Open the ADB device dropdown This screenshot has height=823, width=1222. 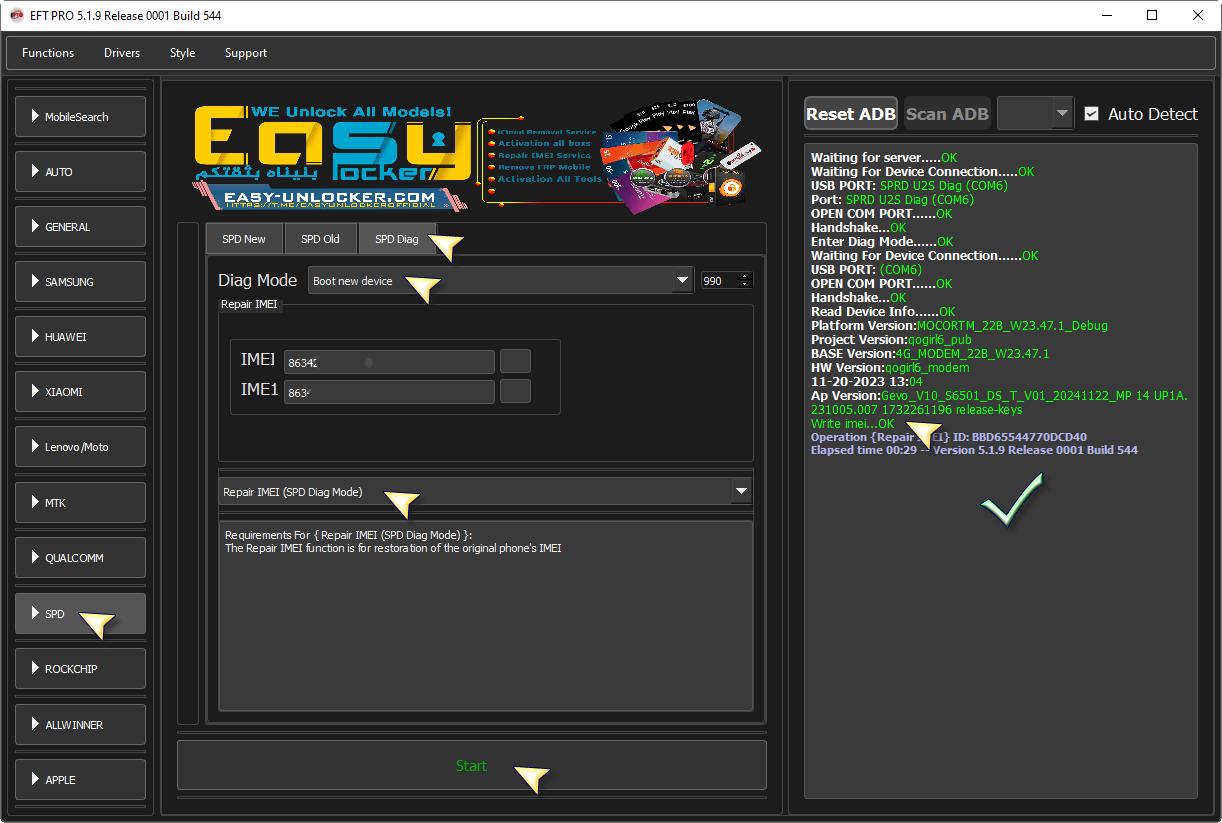(1035, 114)
